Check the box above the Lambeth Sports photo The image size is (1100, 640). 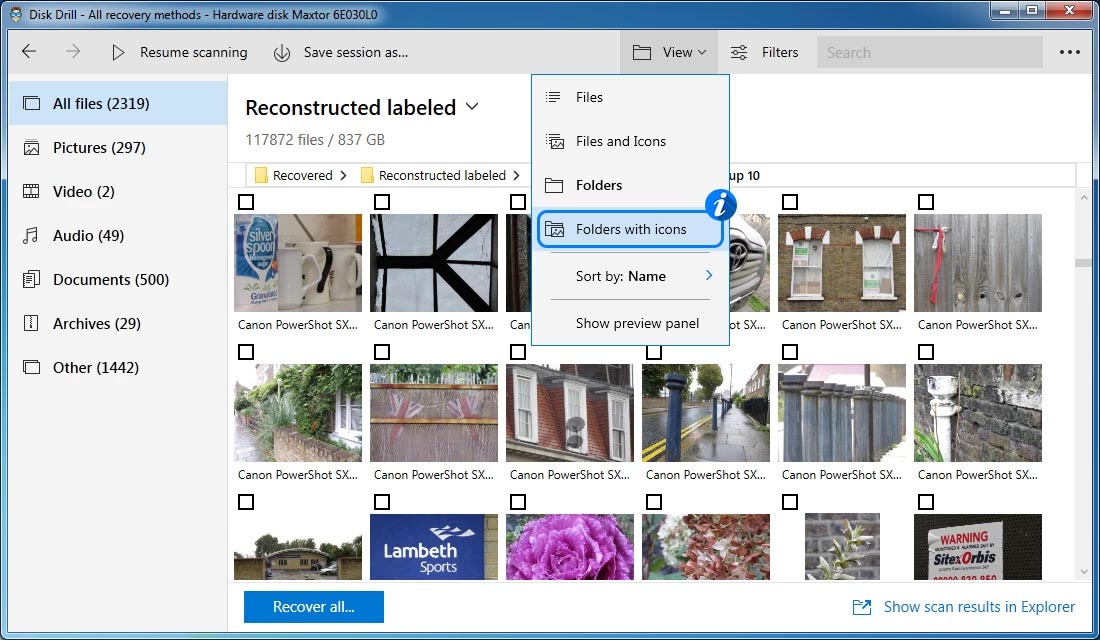pyautogui.click(x=382, y=502)
